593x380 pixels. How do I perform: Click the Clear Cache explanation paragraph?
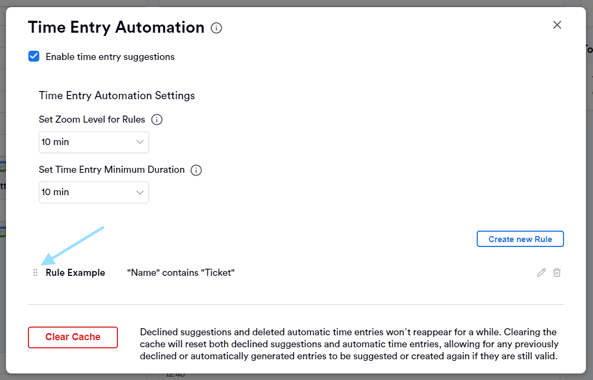[349, 344]
